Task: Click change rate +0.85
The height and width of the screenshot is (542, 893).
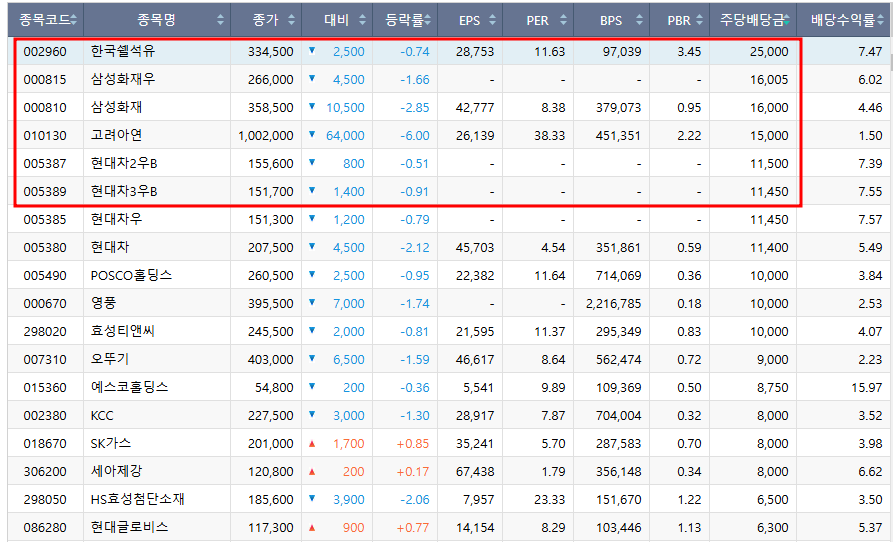Action: [413, 444]
